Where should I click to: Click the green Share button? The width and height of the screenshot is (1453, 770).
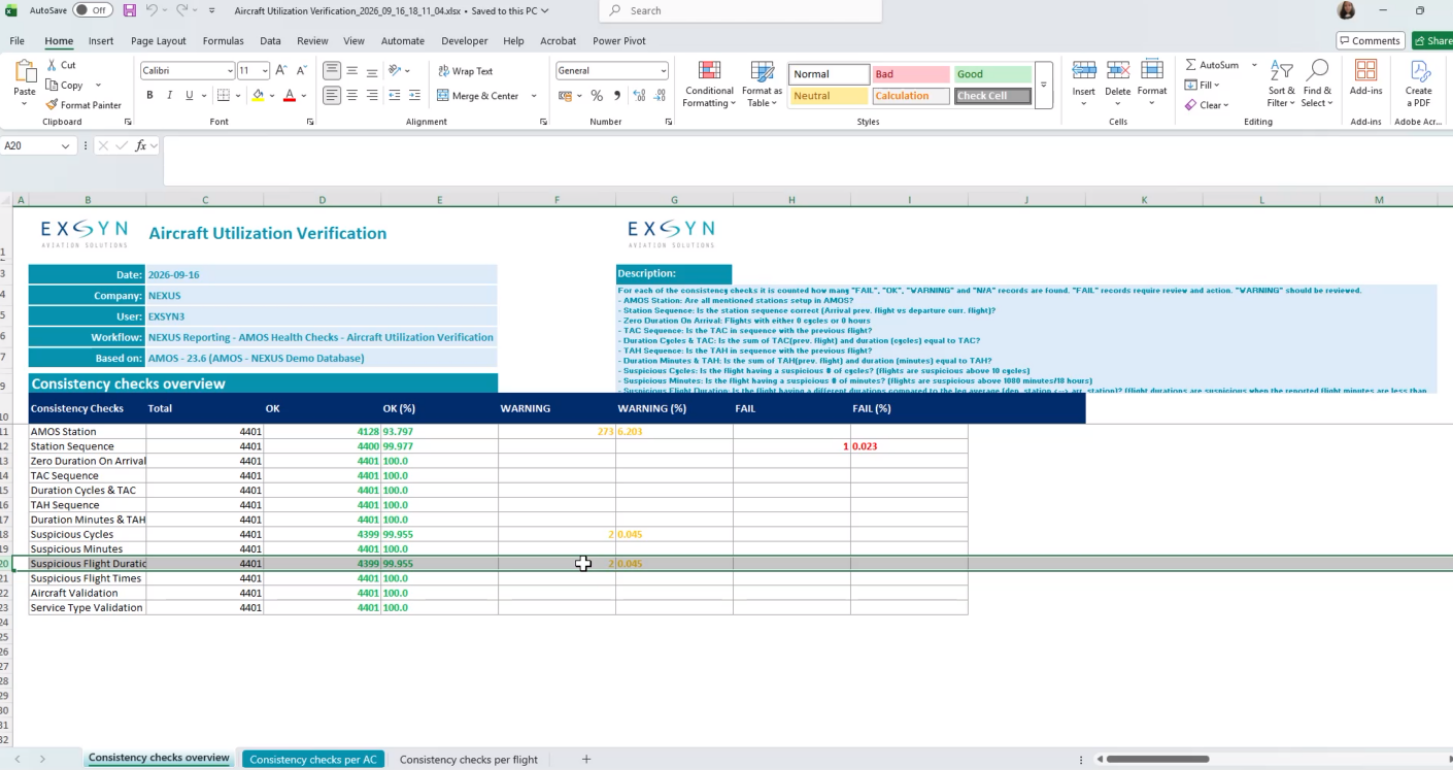coord(1432,41)
